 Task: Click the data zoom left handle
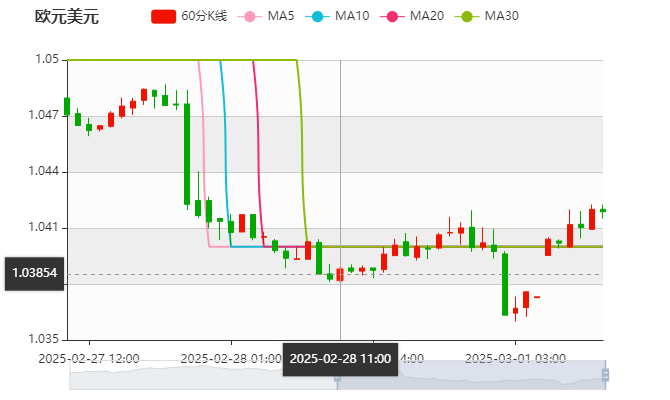[338, 375]
